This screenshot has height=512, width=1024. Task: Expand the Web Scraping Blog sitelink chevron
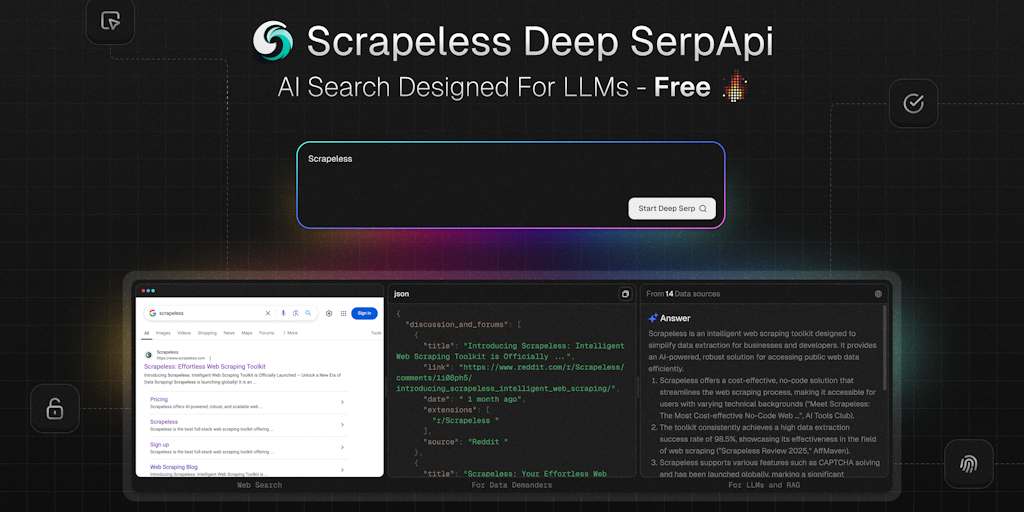point(342,470)
